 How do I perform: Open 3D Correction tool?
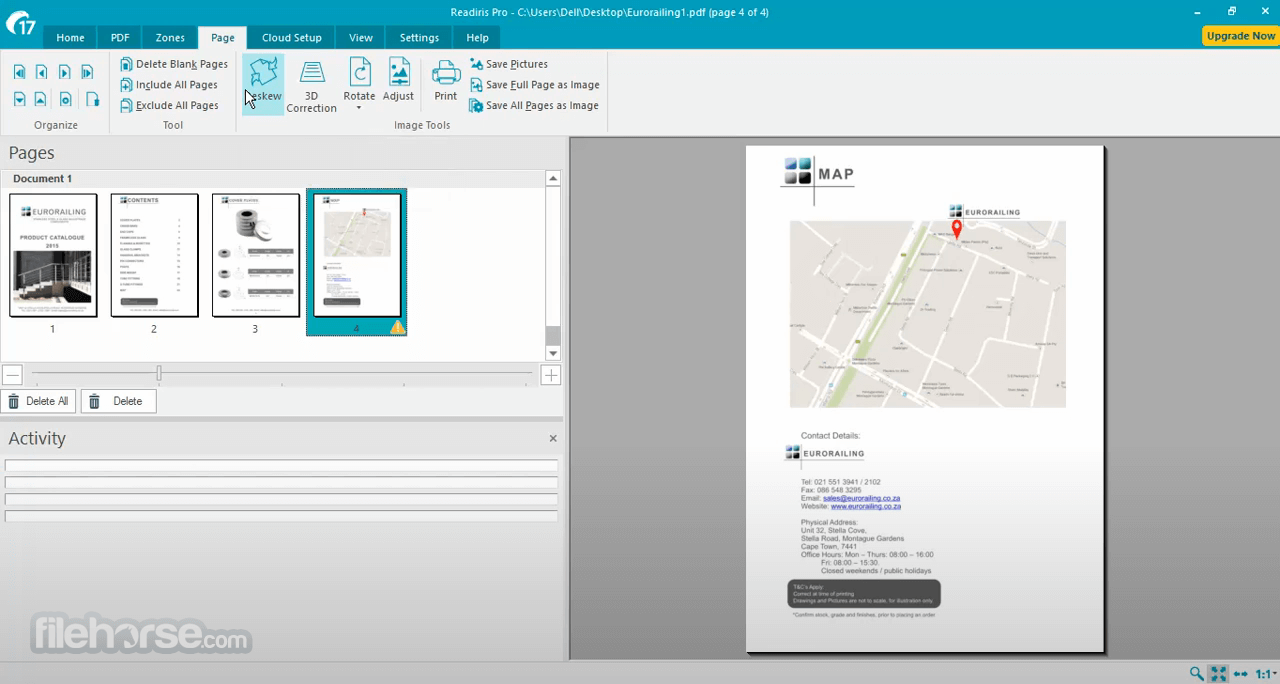coord(312,85)
